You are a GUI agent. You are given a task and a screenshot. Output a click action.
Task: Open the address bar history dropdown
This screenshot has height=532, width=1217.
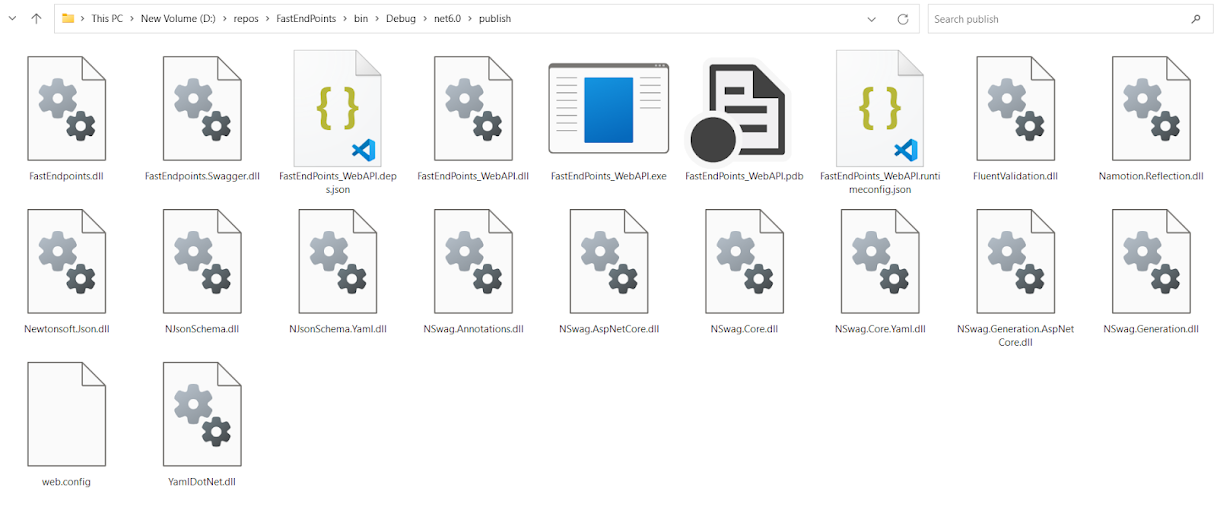pos(872,19)
